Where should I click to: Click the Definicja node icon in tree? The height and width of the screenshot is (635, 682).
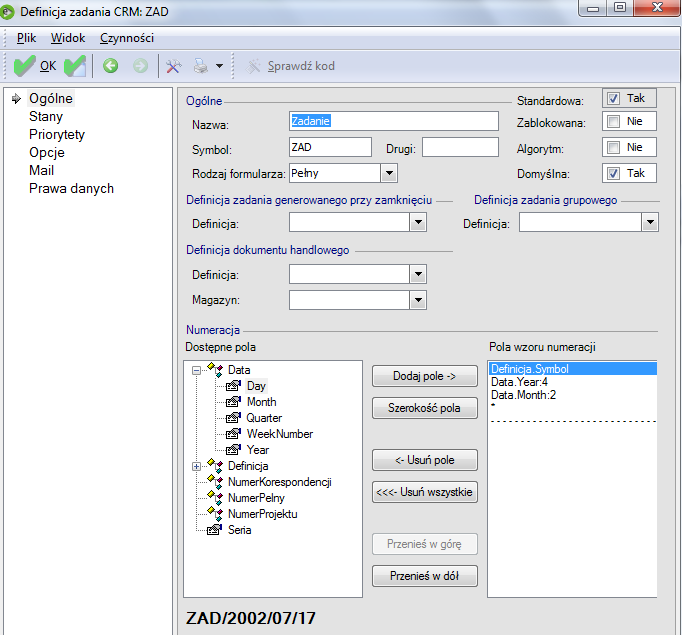[x=215, y=466]
